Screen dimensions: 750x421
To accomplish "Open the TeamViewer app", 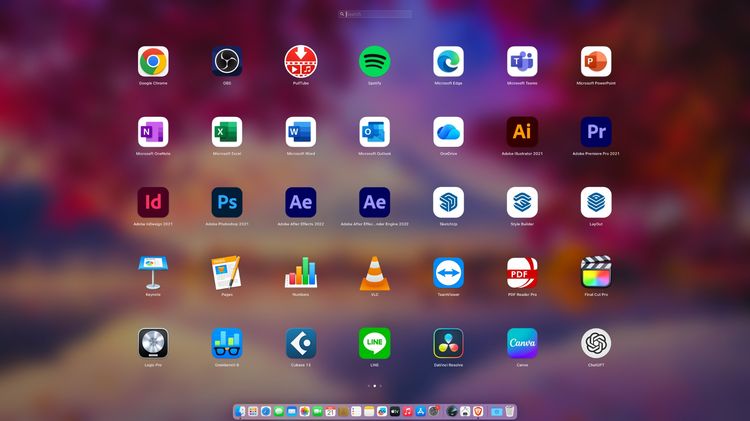I will click(448, 272).
